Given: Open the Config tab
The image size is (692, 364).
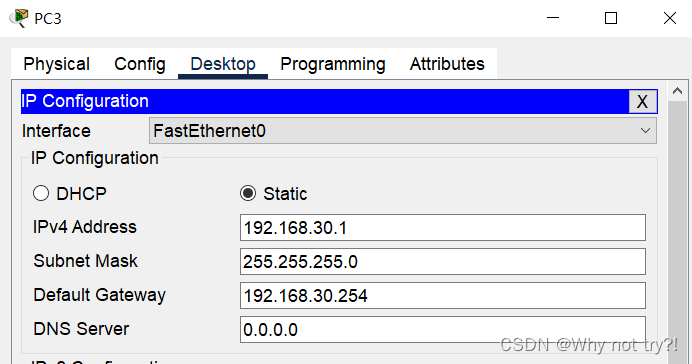Looking at the screenshot, I should [140, 64].
